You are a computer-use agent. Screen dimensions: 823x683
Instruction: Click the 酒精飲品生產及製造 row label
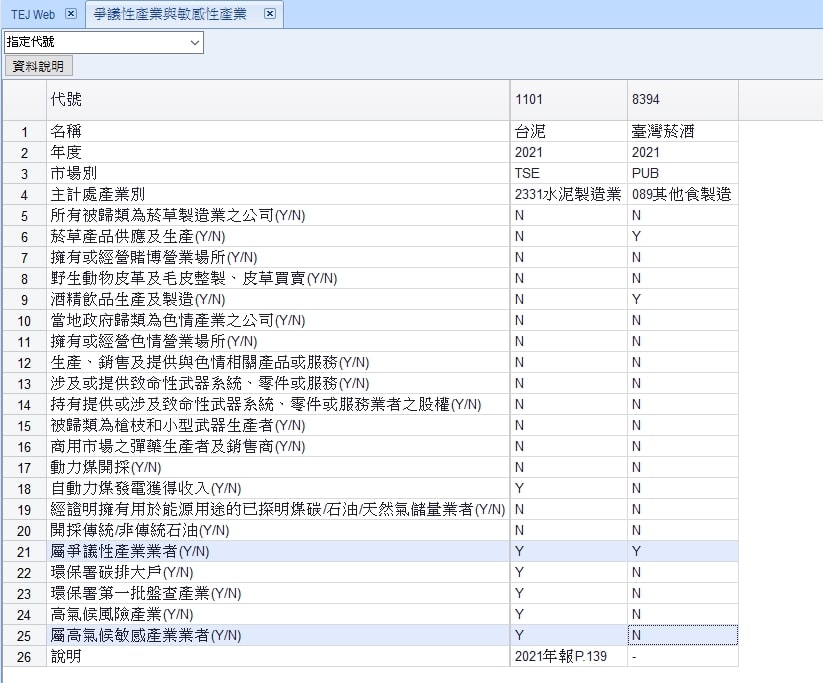pyautogui.click(x=277, y=299)
